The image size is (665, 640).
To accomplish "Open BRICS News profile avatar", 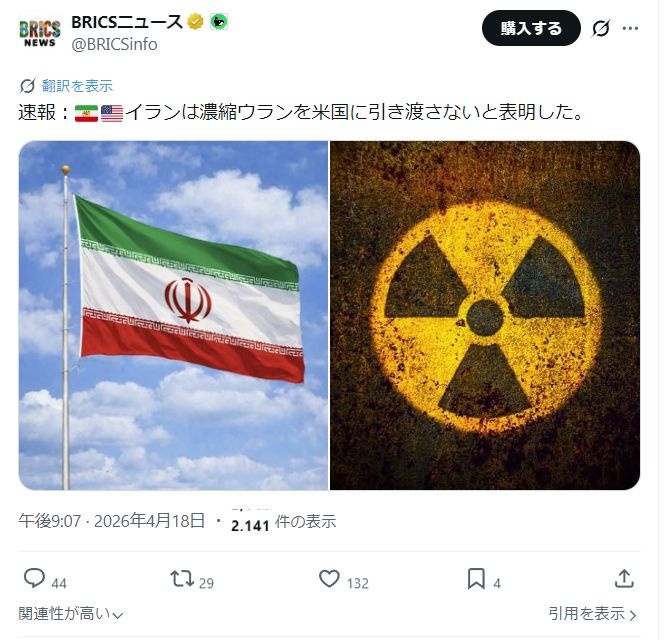I will tap(40, 33).
